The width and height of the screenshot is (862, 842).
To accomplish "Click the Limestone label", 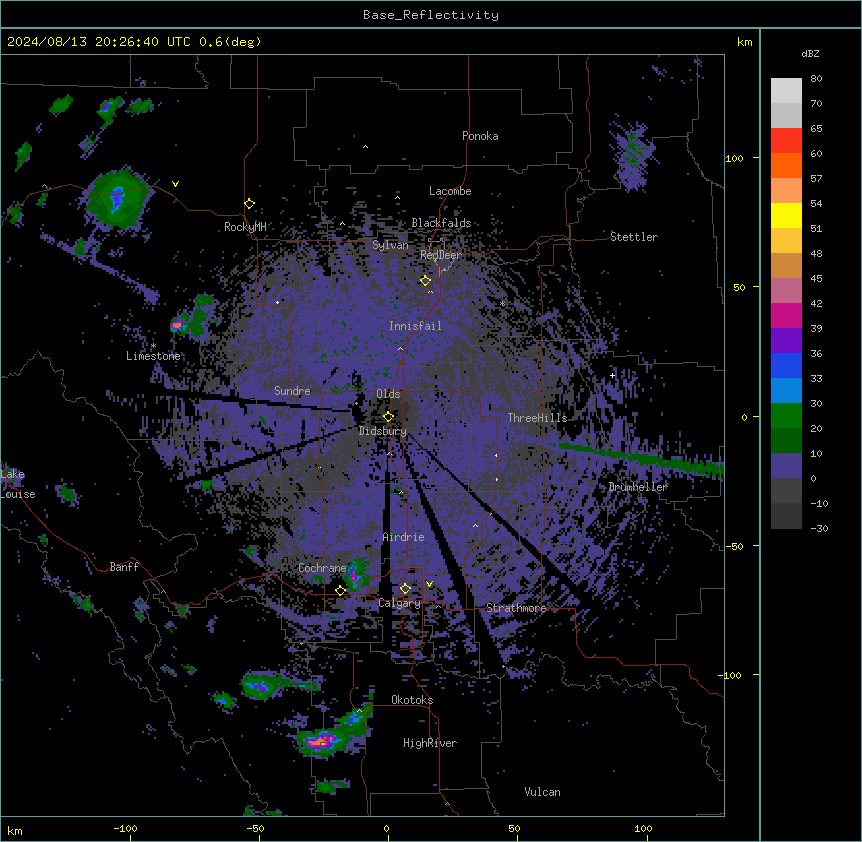I will click(153, 356).
